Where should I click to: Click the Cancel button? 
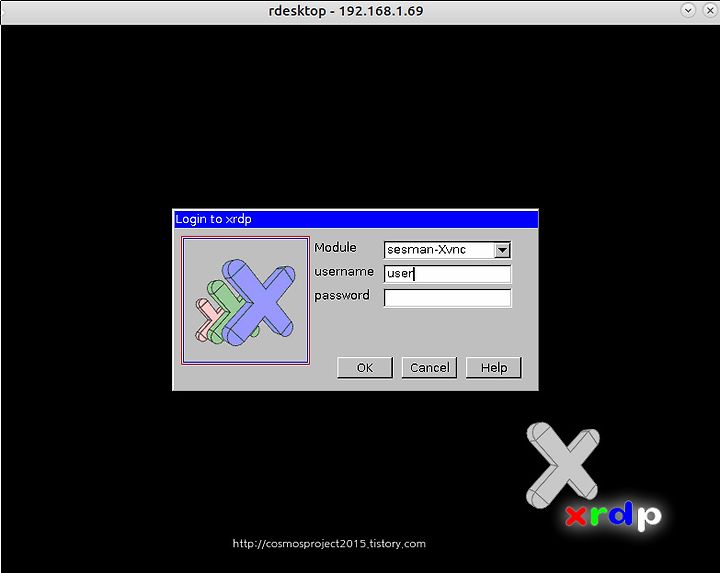tap(429, 368)
